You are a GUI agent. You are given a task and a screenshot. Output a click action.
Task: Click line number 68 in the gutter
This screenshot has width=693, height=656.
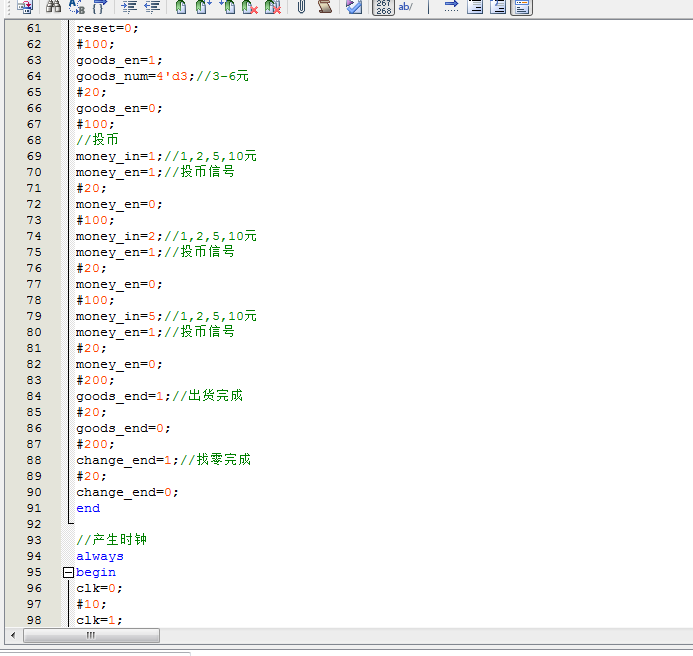tap(34, 140)
